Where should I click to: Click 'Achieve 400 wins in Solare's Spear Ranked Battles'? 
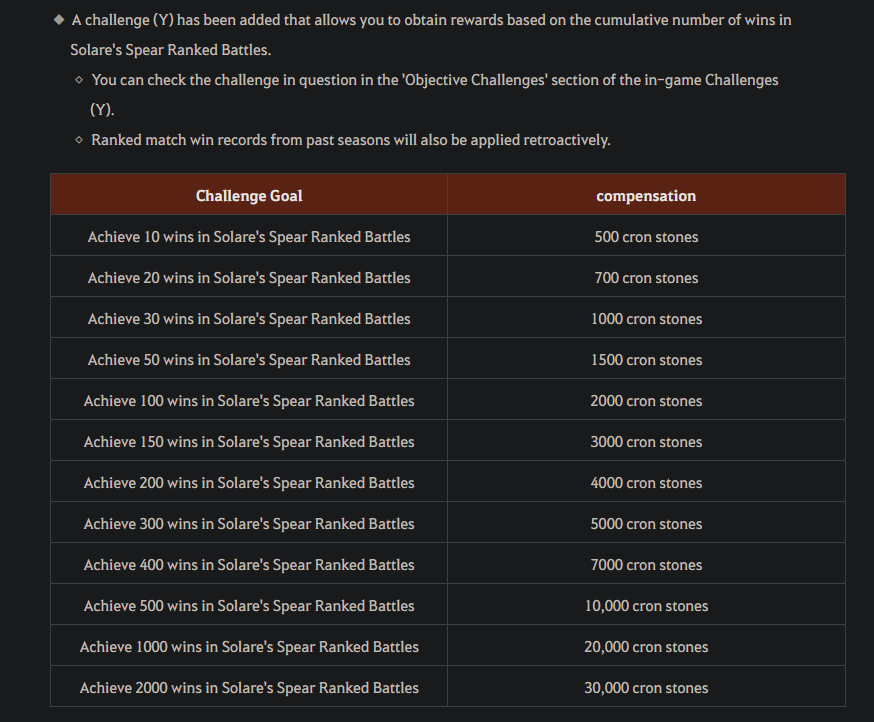click(249, 565)
